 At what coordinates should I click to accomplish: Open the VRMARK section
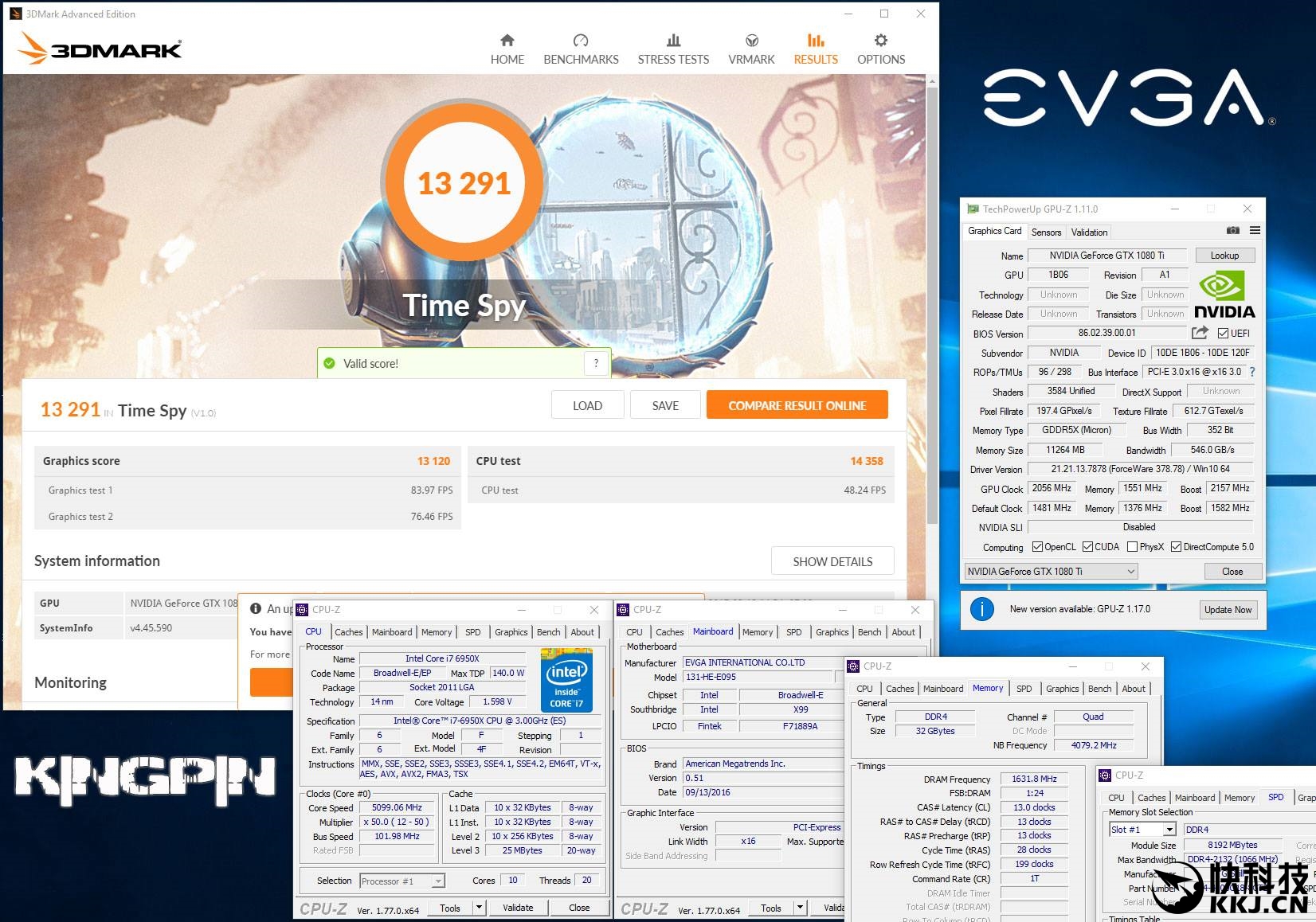point(751,49)
